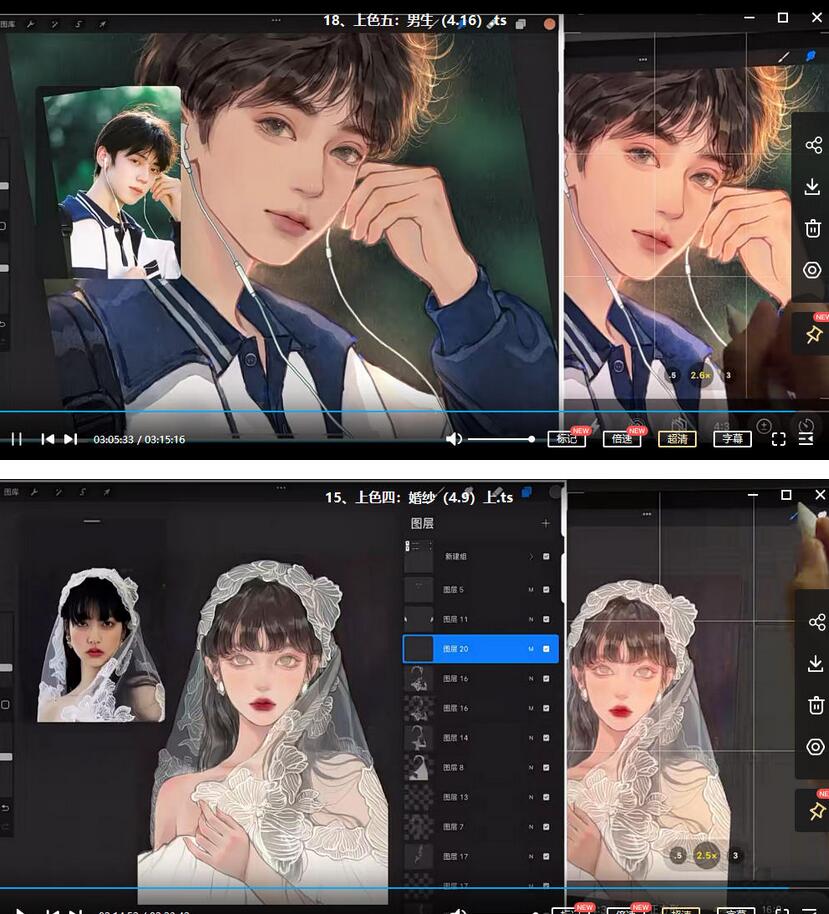Image resolution: width=829 pixels, height=914 pixels.
Task: Toggle 字幕 subtitles in top player
Action: (x=733, y=439)
